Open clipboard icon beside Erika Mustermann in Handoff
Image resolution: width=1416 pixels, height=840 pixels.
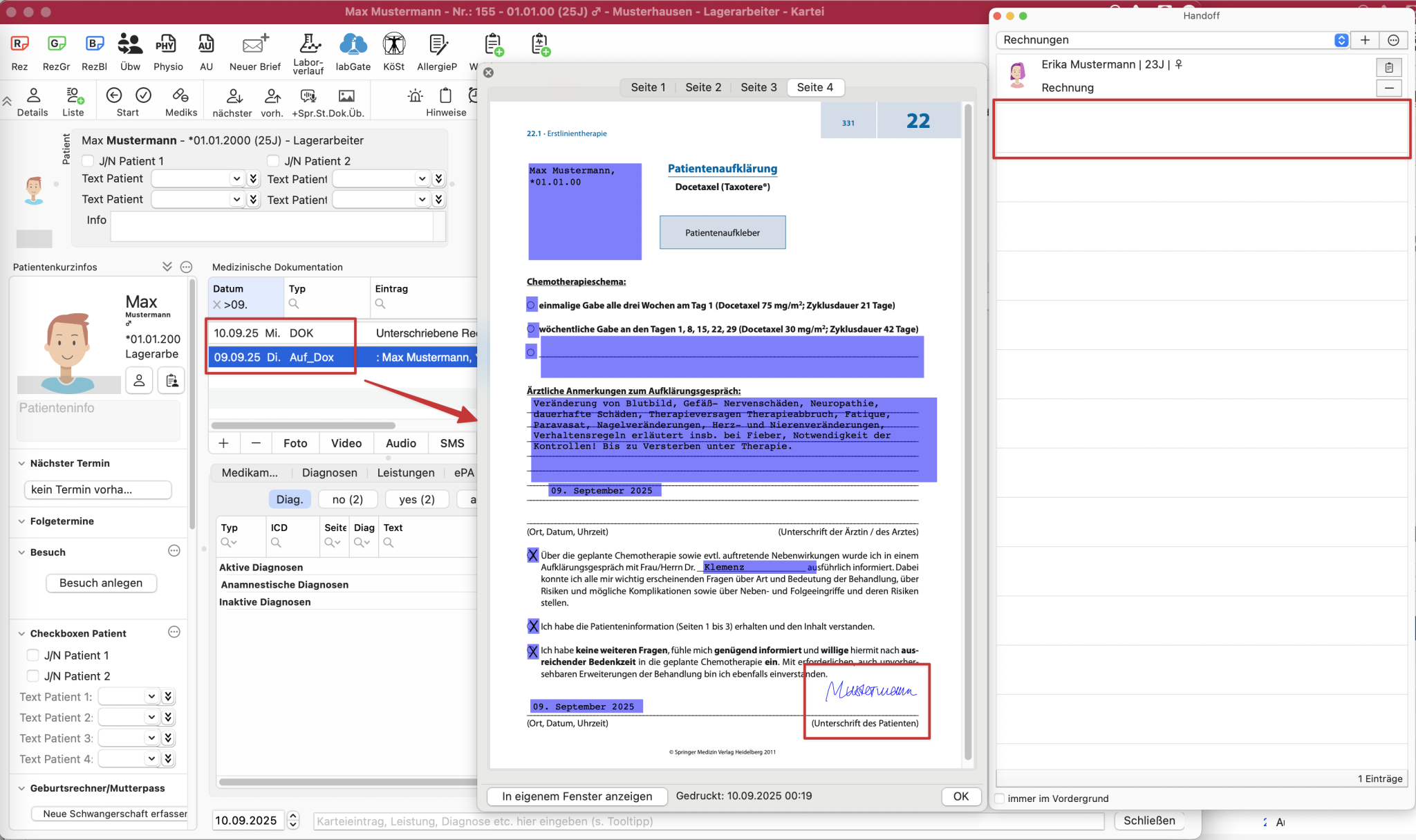[1389, 68]
